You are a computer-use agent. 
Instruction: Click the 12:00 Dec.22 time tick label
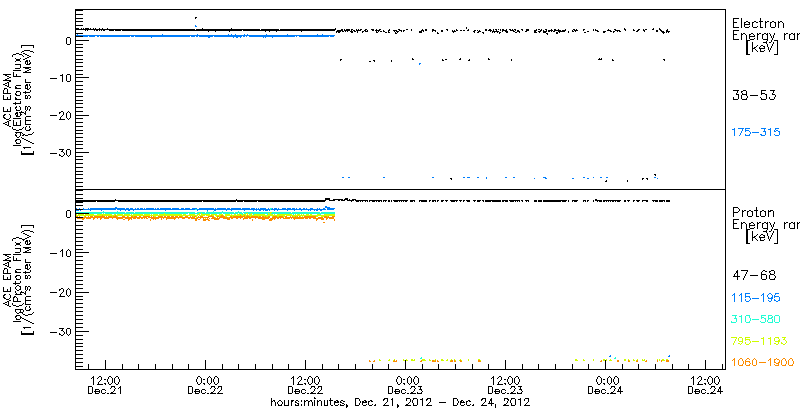point(305,386)
